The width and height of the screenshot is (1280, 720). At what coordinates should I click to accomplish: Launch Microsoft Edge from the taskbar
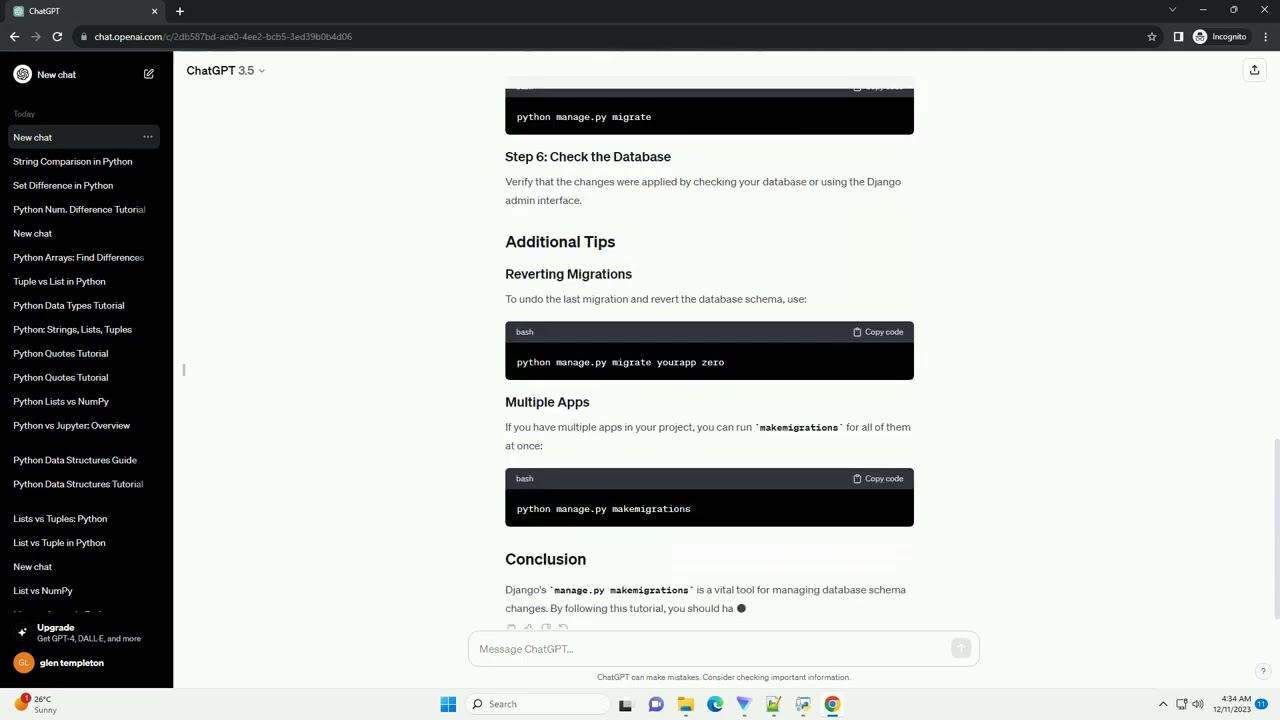pos(715,704)
